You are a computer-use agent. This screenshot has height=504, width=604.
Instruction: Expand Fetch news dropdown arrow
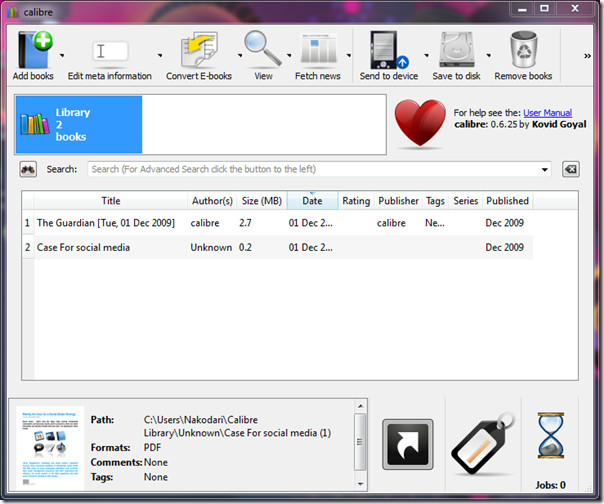tap(349, 55)
